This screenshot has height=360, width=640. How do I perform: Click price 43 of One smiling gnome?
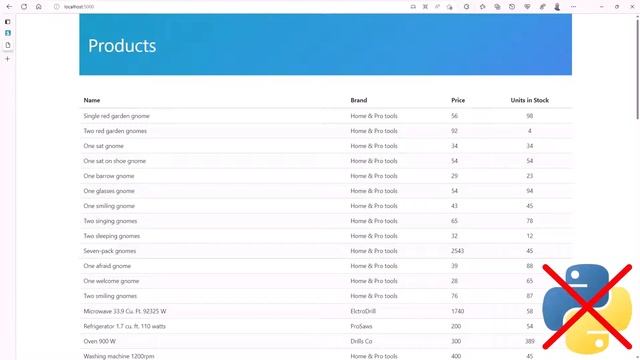[454, 206]
